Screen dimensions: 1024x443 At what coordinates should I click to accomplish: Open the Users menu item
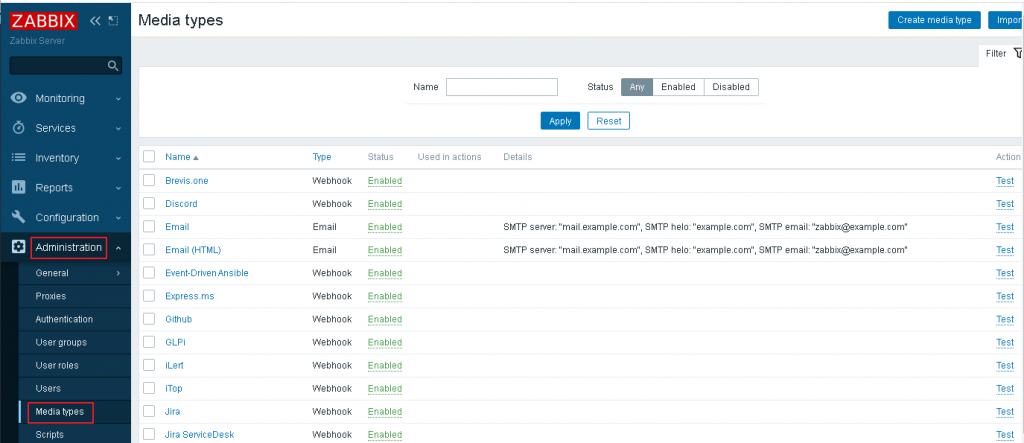48,389
